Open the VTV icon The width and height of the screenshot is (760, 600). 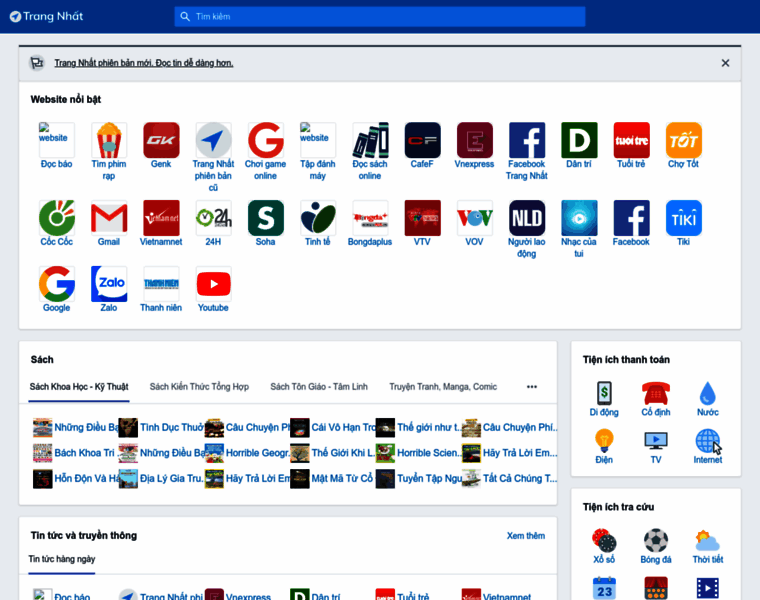(x=423, y=218)
